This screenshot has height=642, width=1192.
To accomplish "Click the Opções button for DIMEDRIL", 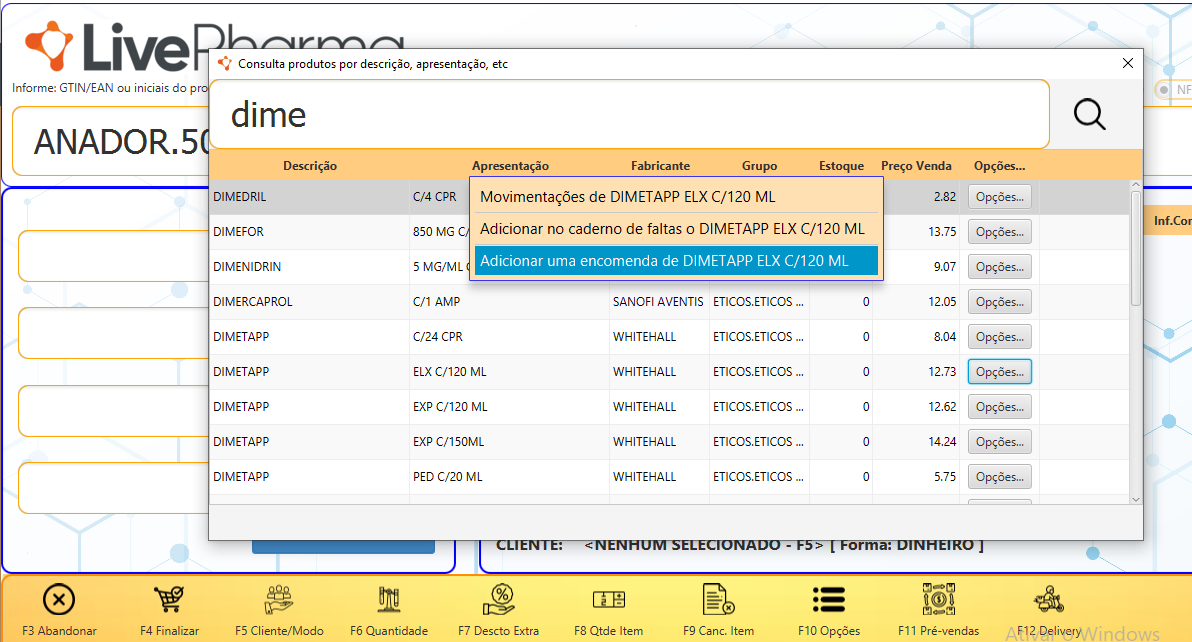I will (999, 197).
